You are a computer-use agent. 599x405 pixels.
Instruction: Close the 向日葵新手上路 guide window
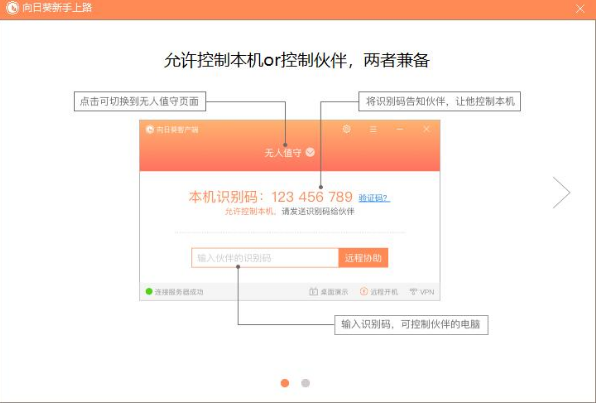pos(580,8)
